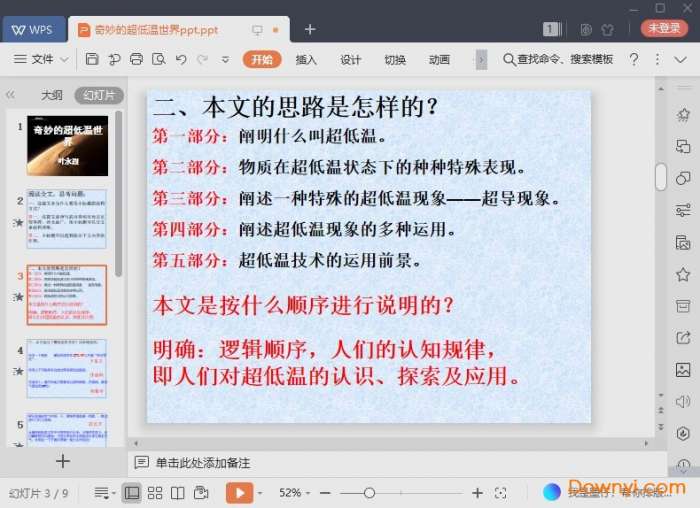Show more ribbon tabs arrow
The height and width of the screenshot is (508, 700).
pyautogui.click(x=481, y=59)
